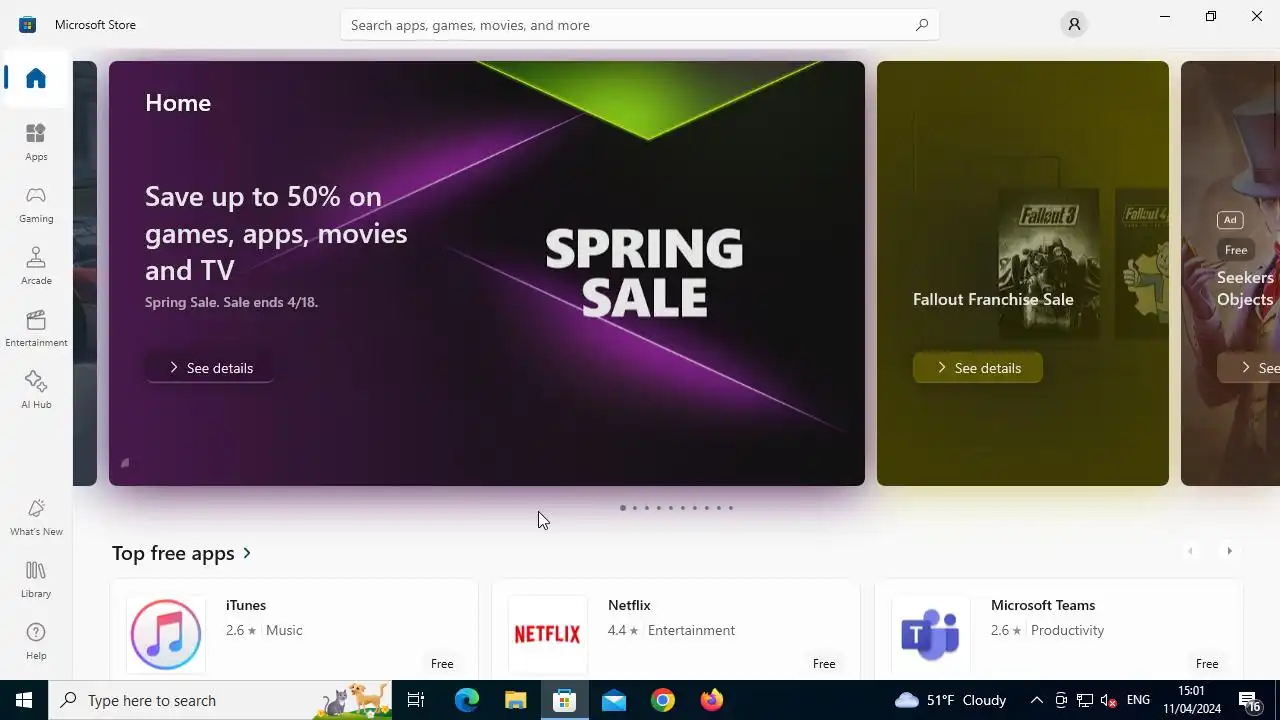This screenshot has height=720, width=1280.
Task: Click the Microsoft Teams app icon
Action: tap(930, 634)
